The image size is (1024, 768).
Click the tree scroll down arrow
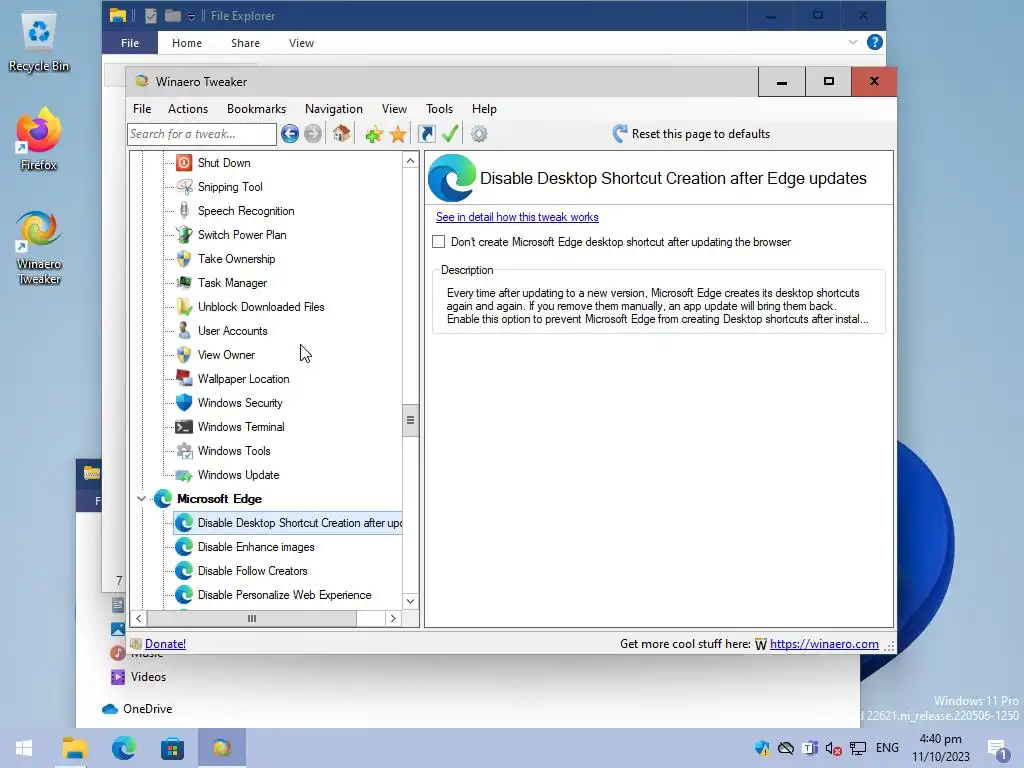(410, 601)
